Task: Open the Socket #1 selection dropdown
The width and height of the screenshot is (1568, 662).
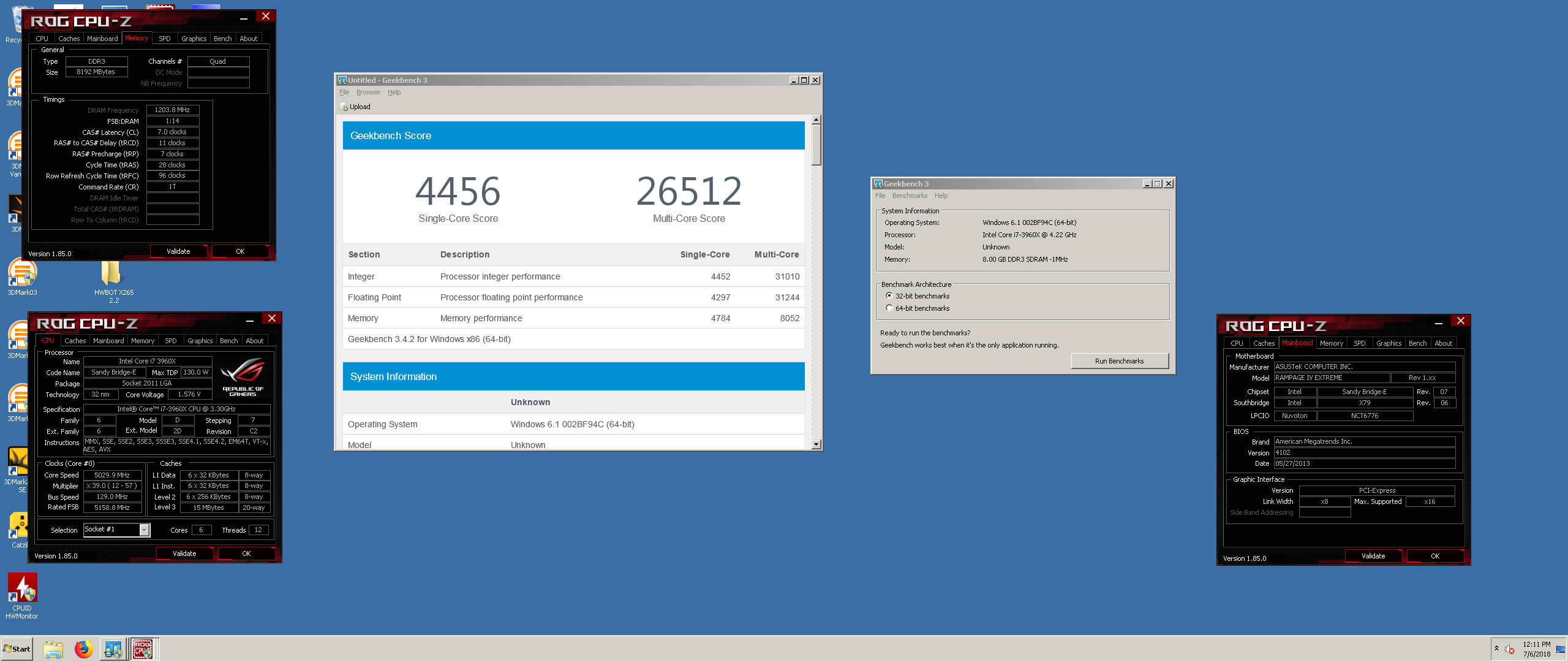Action: pyautogui.click(x=145, y=530)
